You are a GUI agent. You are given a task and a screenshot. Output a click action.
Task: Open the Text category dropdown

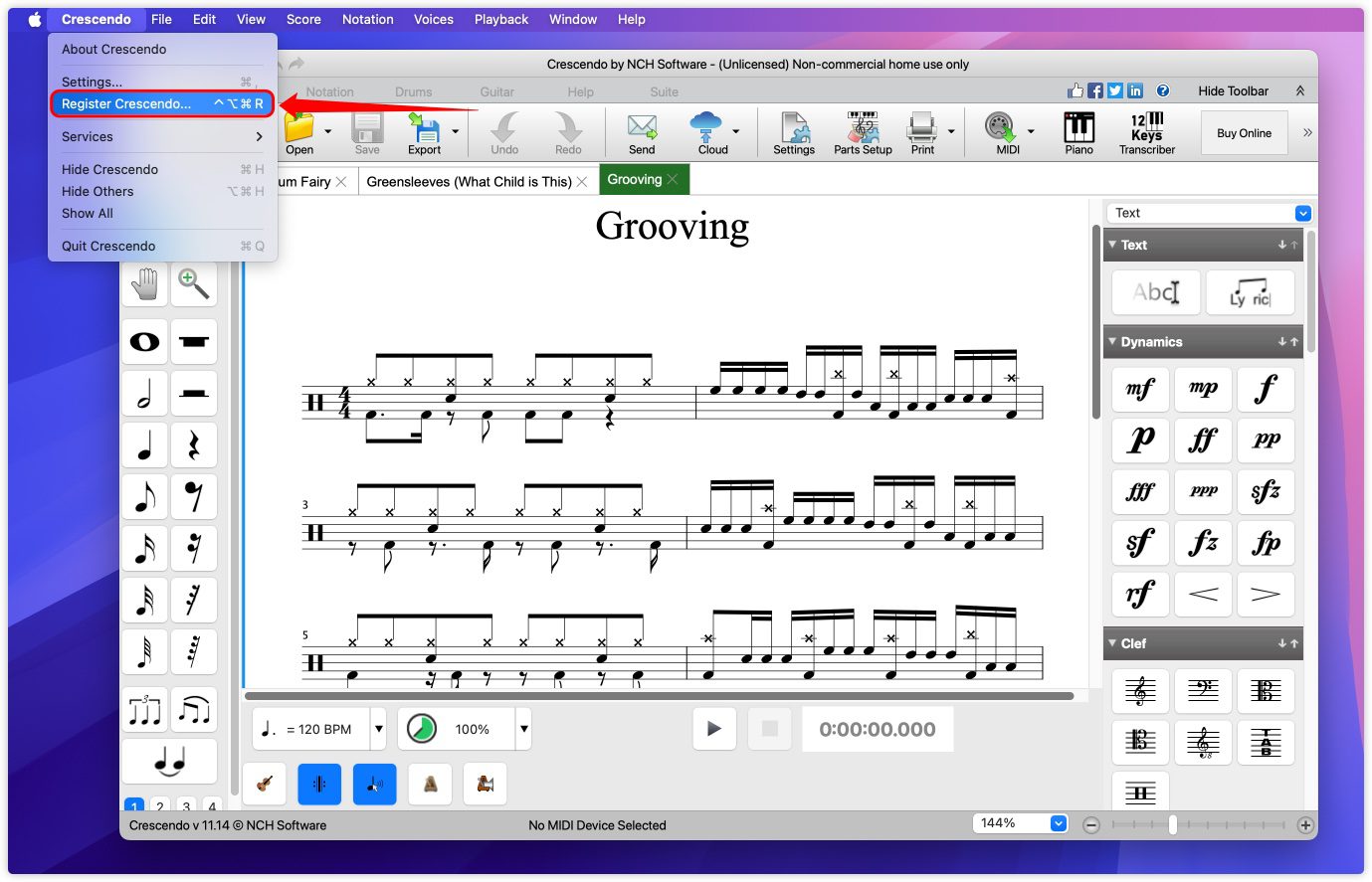pyautogui.click(x=1303, y=213)
